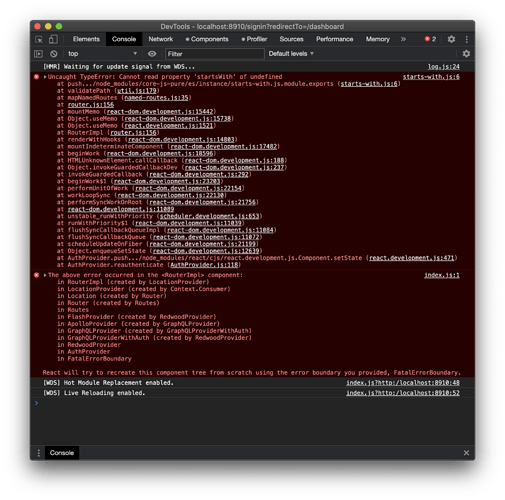Close the bottom drawer with X

tap(466, 453)
